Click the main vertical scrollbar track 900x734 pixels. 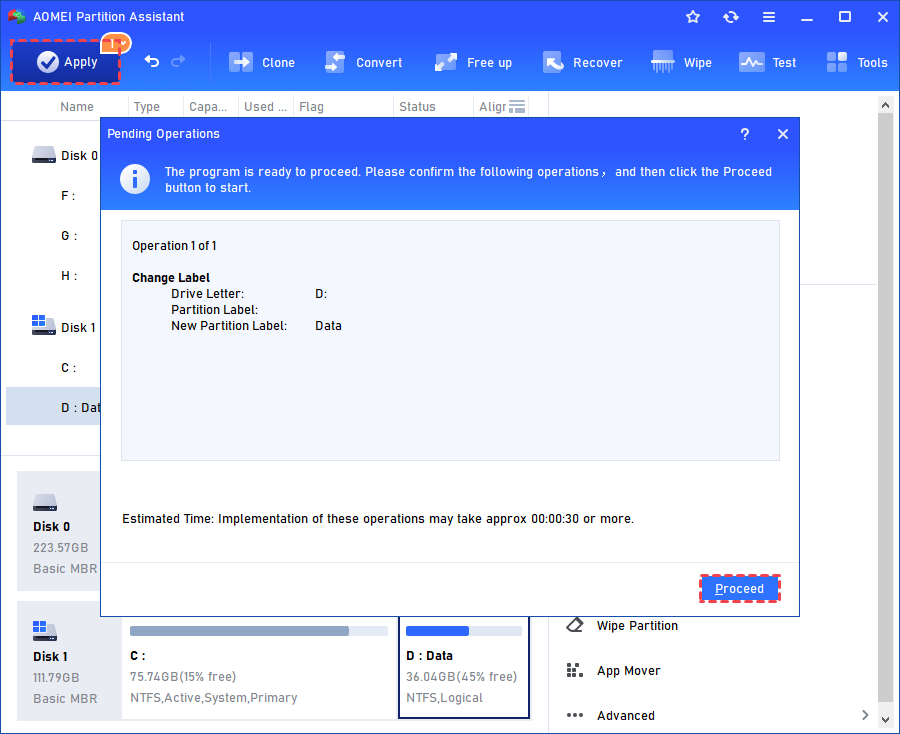(x=885, y=407)
